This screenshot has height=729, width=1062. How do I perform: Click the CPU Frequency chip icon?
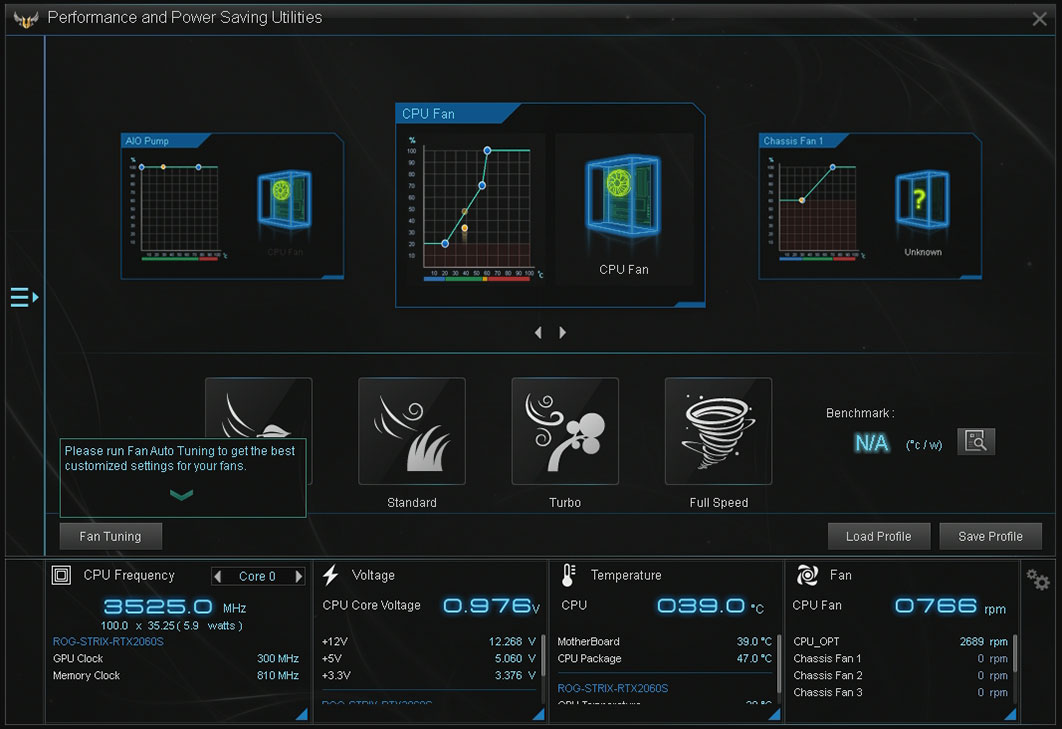click(x=61, y=575)
